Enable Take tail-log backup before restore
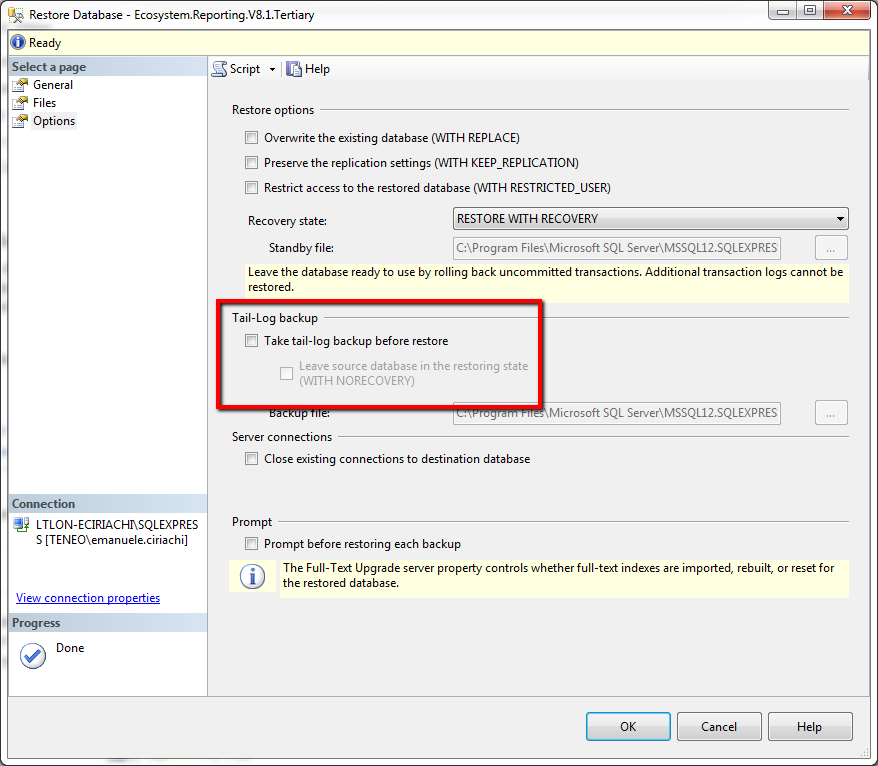Screen dimensions: 878x766 coord(251,341)
